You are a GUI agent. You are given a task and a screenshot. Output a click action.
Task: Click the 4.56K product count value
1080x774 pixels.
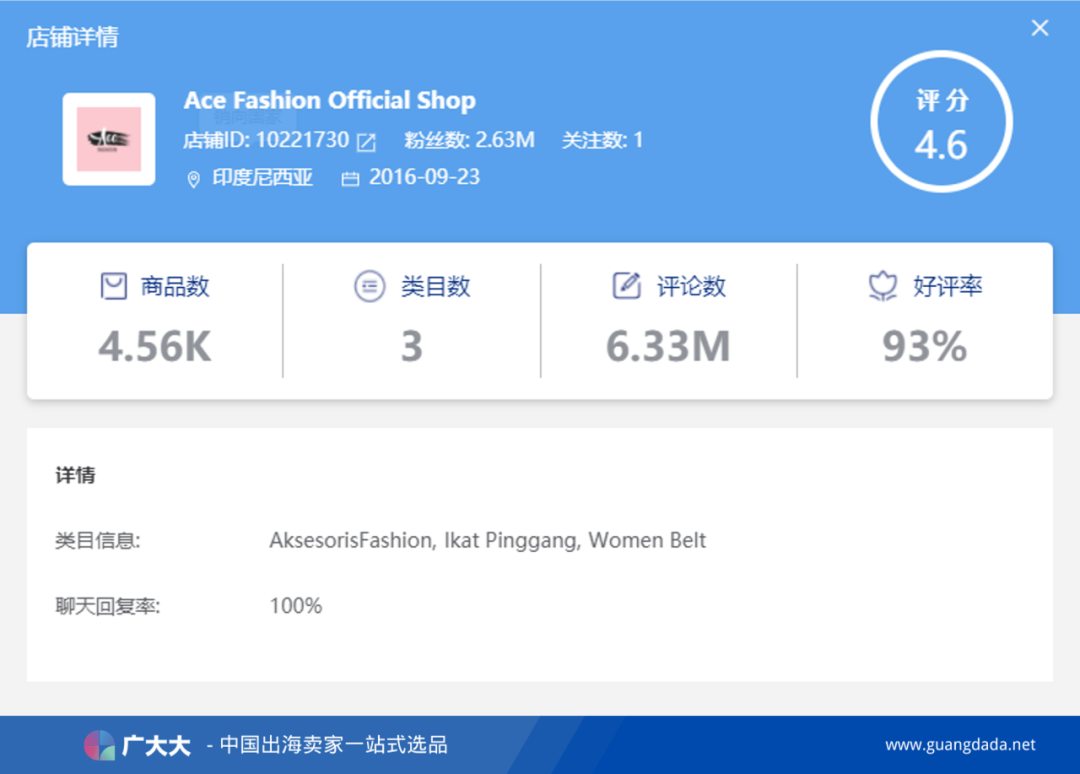point(155,346)
